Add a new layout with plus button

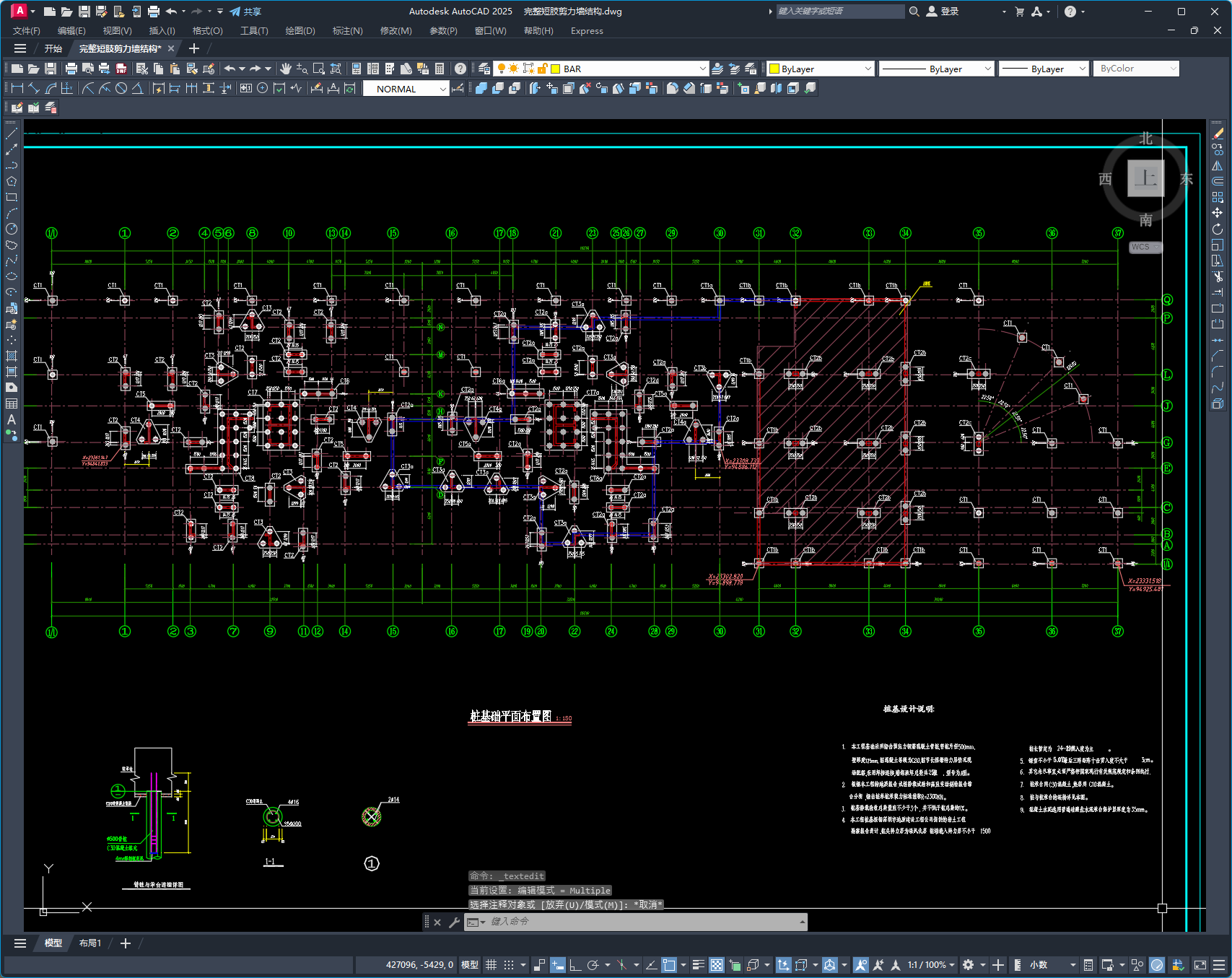(x=126, y=943)
